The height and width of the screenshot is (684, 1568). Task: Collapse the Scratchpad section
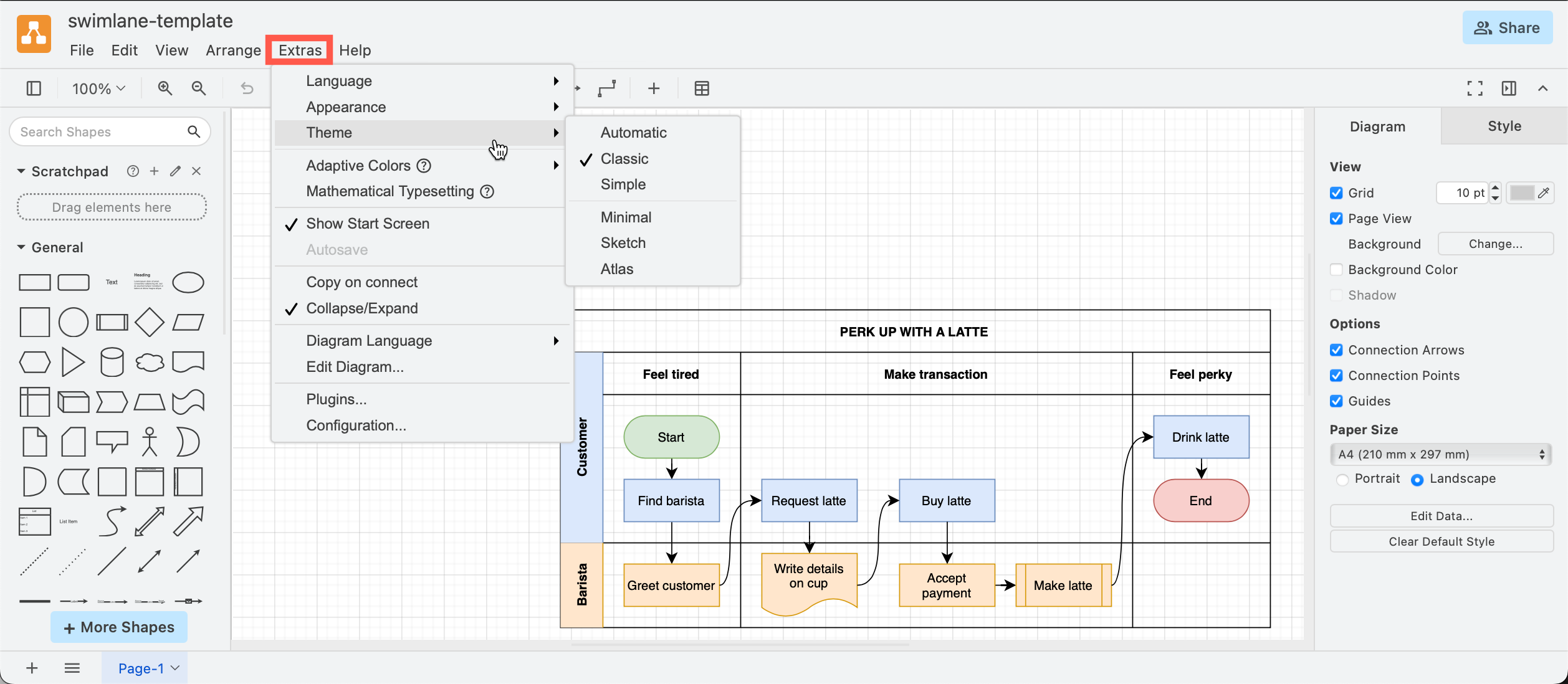coord(21,171)
